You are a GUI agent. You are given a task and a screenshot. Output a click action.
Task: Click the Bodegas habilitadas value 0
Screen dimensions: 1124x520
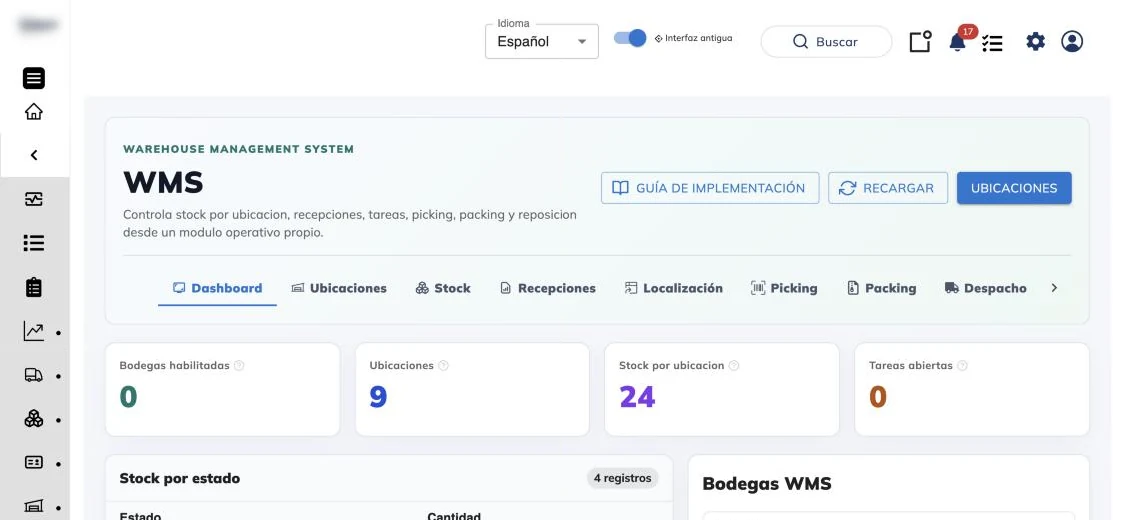(128, 397)
